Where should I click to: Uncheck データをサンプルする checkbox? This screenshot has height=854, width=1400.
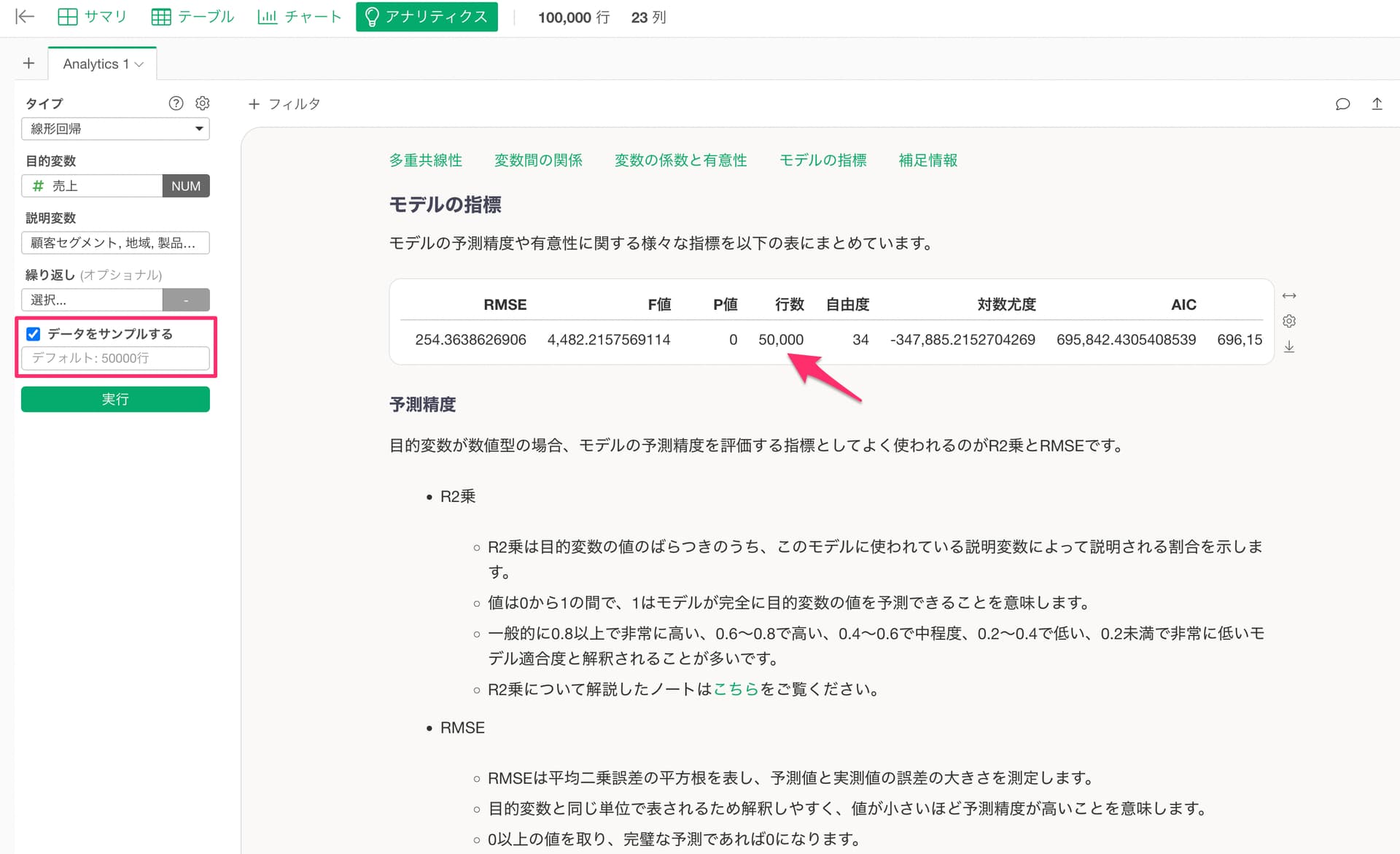coord(34,334)
